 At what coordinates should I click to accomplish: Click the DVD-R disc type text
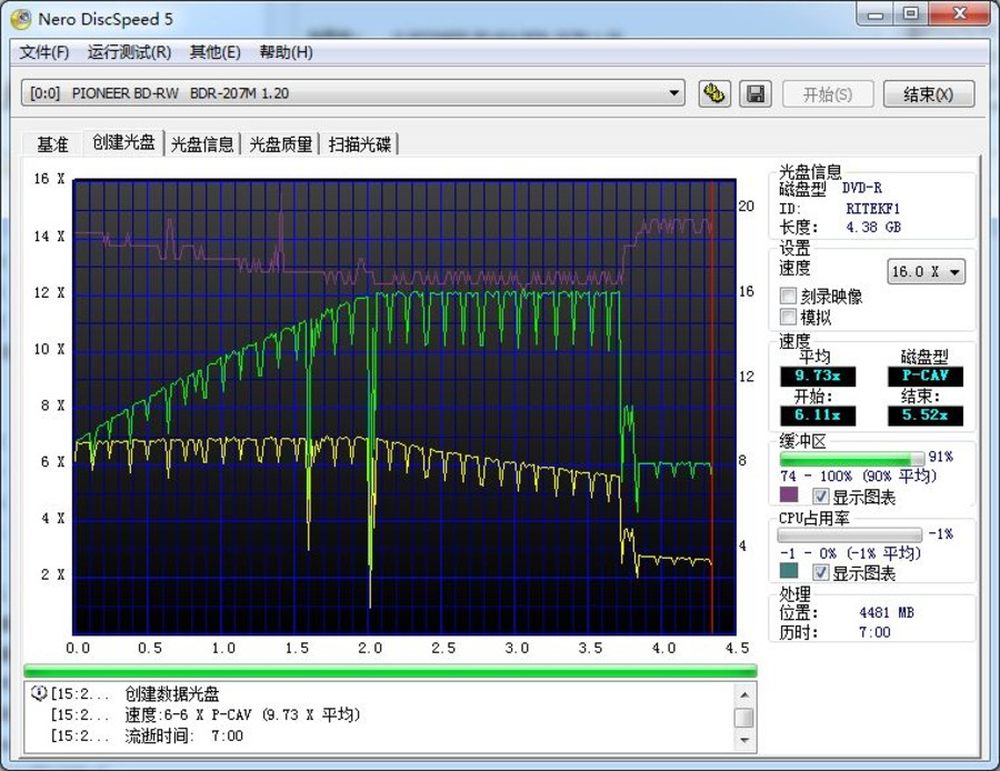tap(862, 188)
